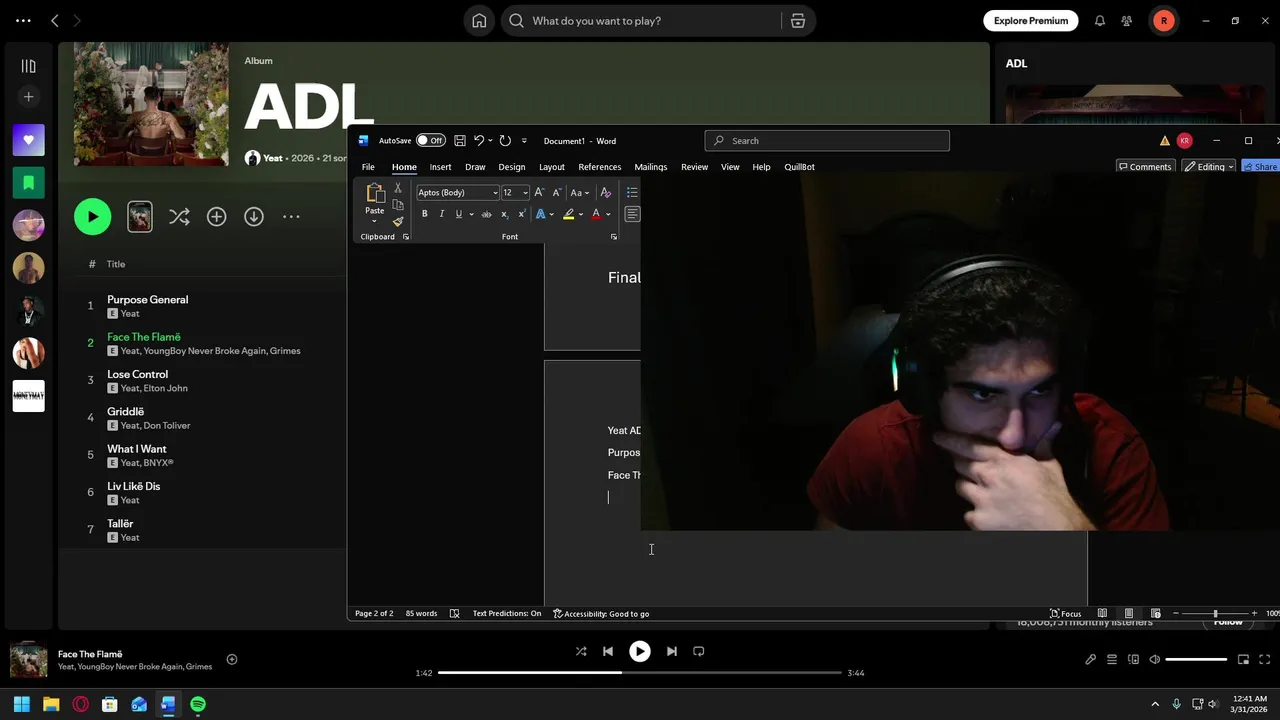Open the green bookmark Your Episodes tile
Screen dimensions: 1280x720
[x=28, y=183]
